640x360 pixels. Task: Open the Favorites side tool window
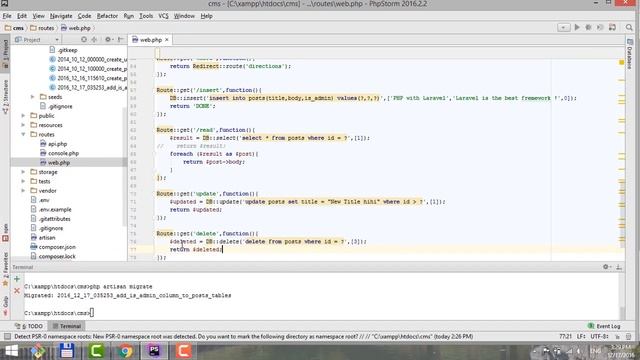coord(5,269)
